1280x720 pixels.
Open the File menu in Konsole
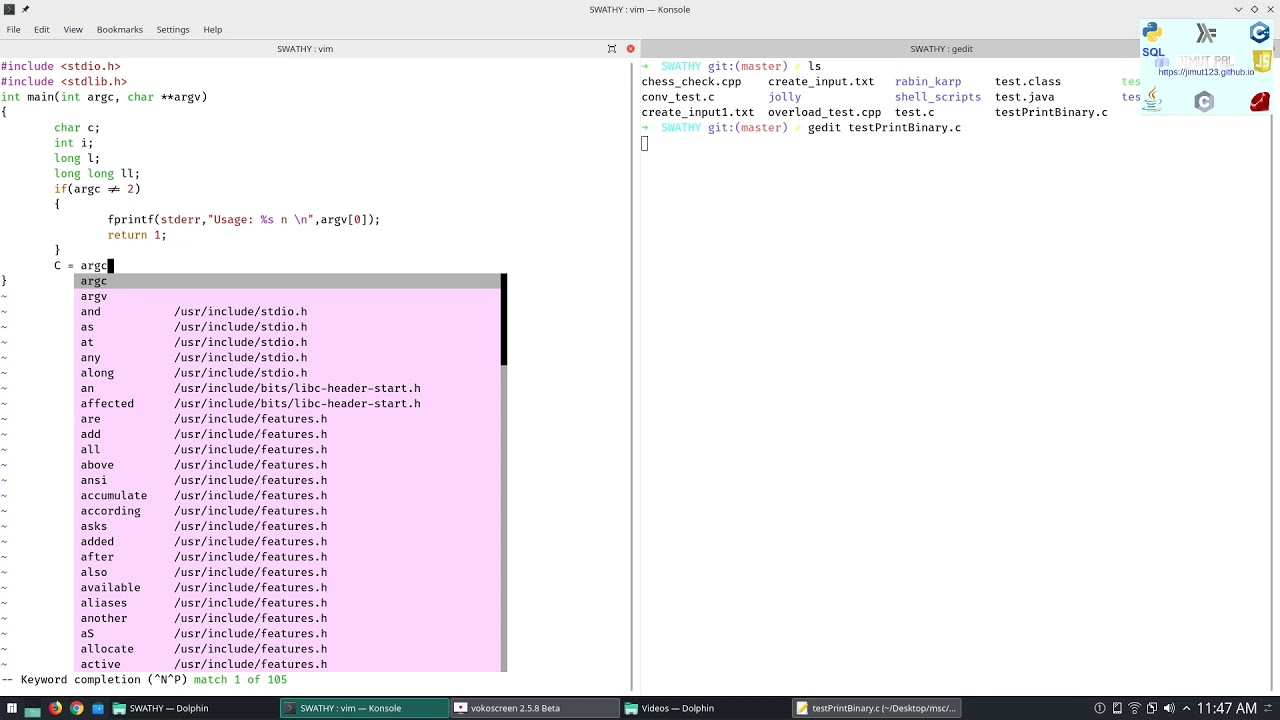pyautogui.click(x=13, y=30)
